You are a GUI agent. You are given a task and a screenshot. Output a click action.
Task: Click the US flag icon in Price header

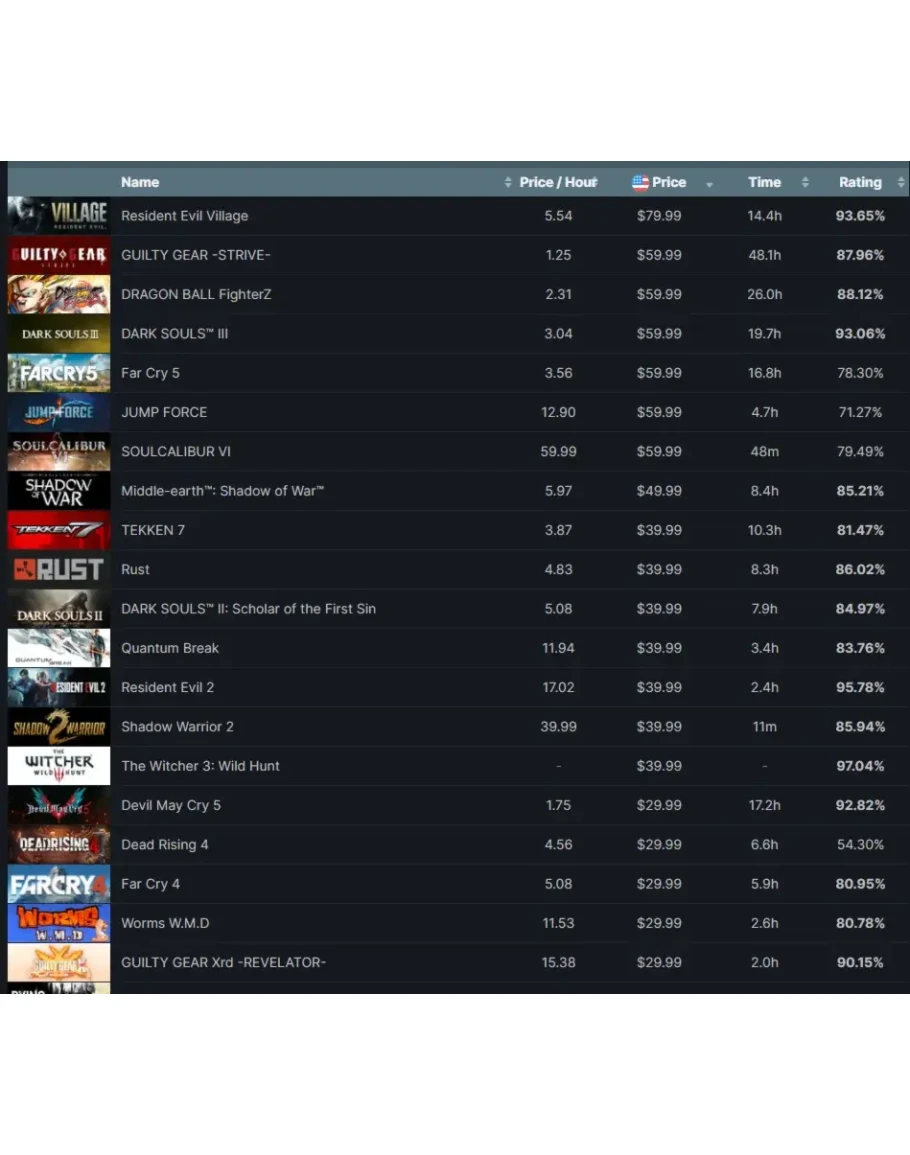pyautogui.click(x=640, y=182)
